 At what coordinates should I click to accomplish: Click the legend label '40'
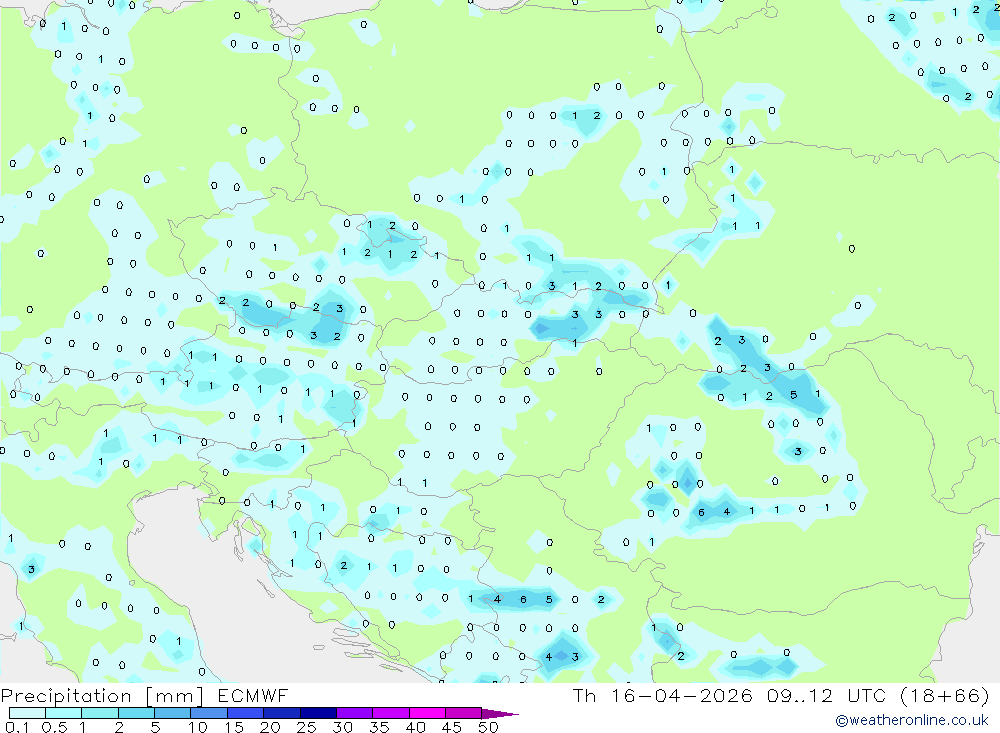coord(416,727)
